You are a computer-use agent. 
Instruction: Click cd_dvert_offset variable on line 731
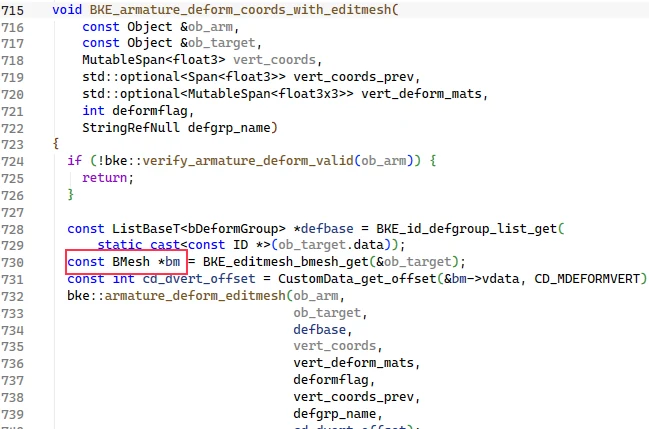pyautogui.click(x=199, y=279)
